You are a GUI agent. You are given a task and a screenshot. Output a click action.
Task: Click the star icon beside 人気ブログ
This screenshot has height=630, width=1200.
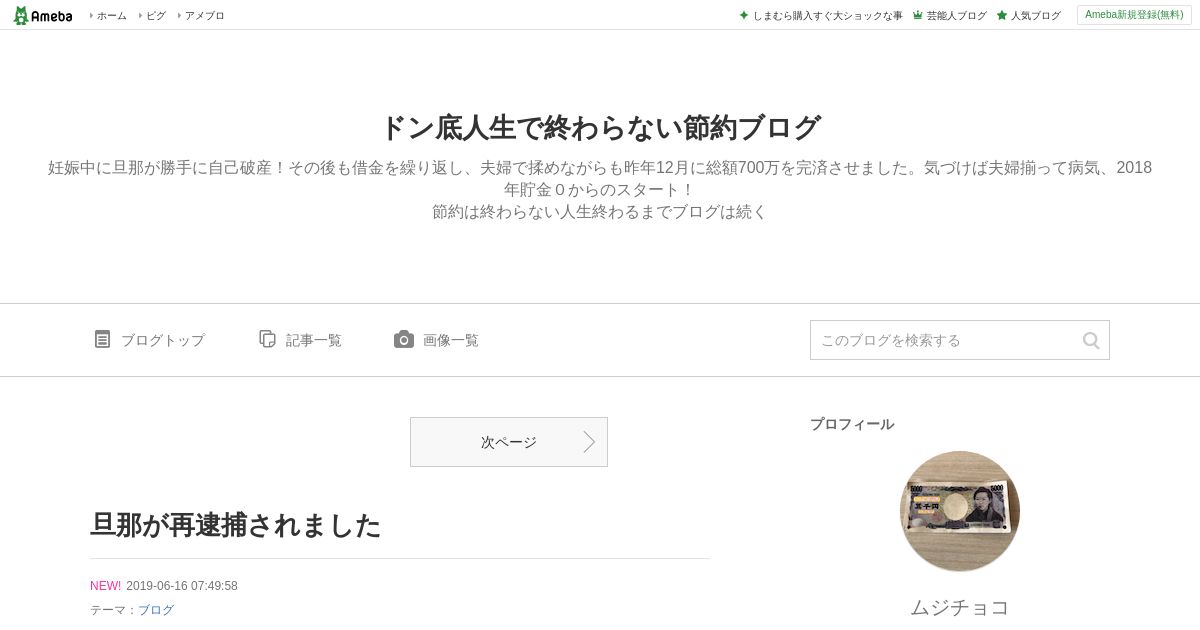1001,15
